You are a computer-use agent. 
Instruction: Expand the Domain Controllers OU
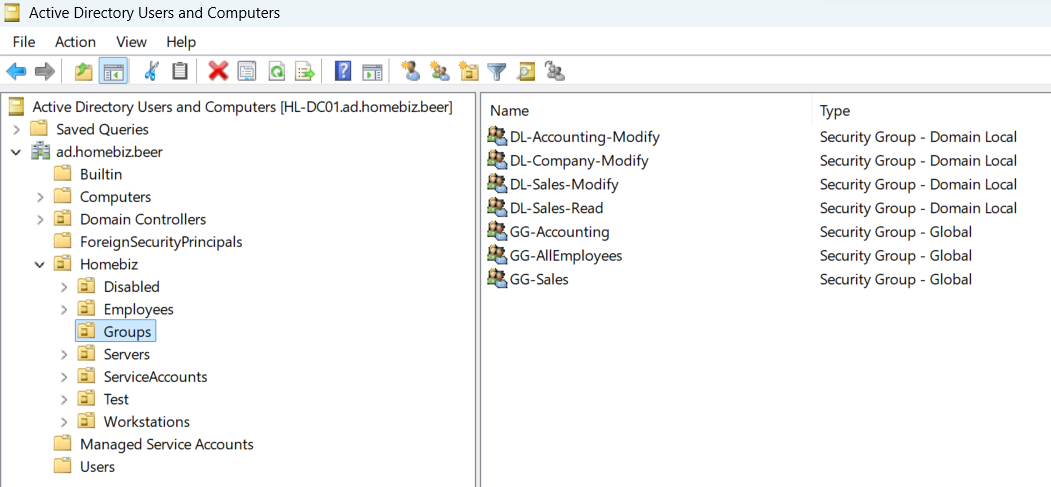(x=40, y=220)
